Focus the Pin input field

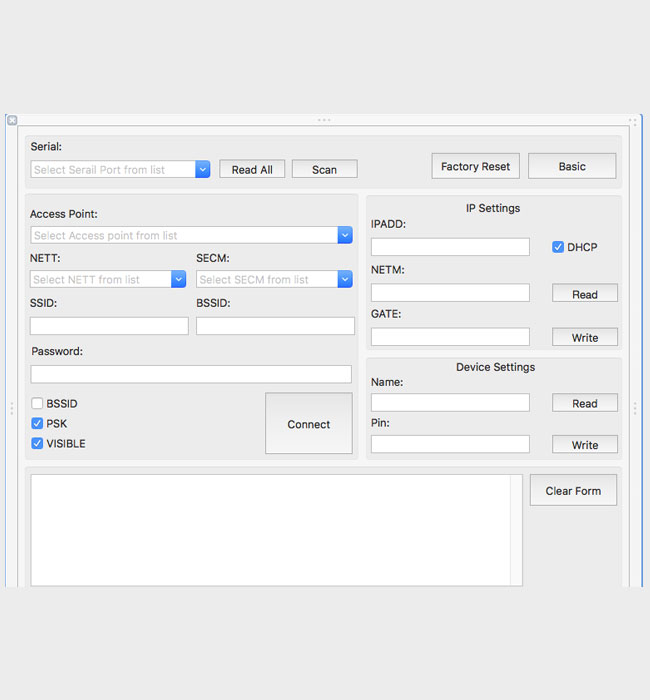(450, 444)
